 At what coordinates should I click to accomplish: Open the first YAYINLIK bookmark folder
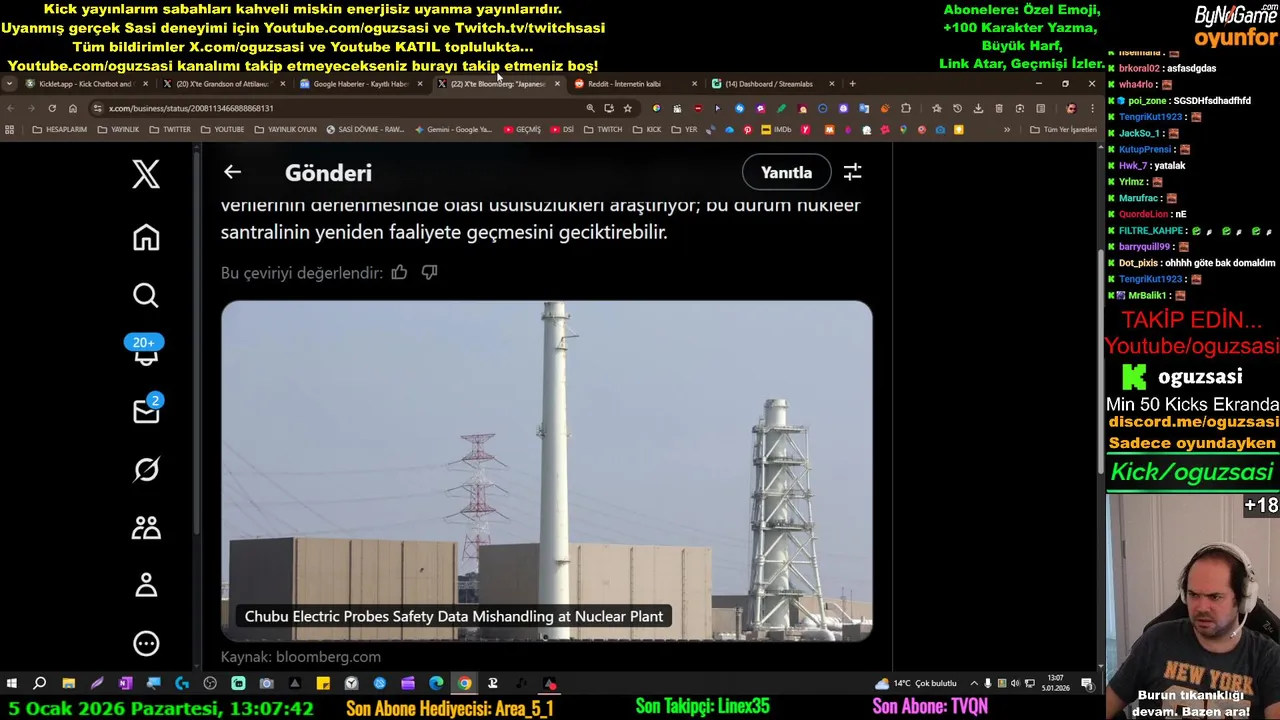tap(118, 130)
